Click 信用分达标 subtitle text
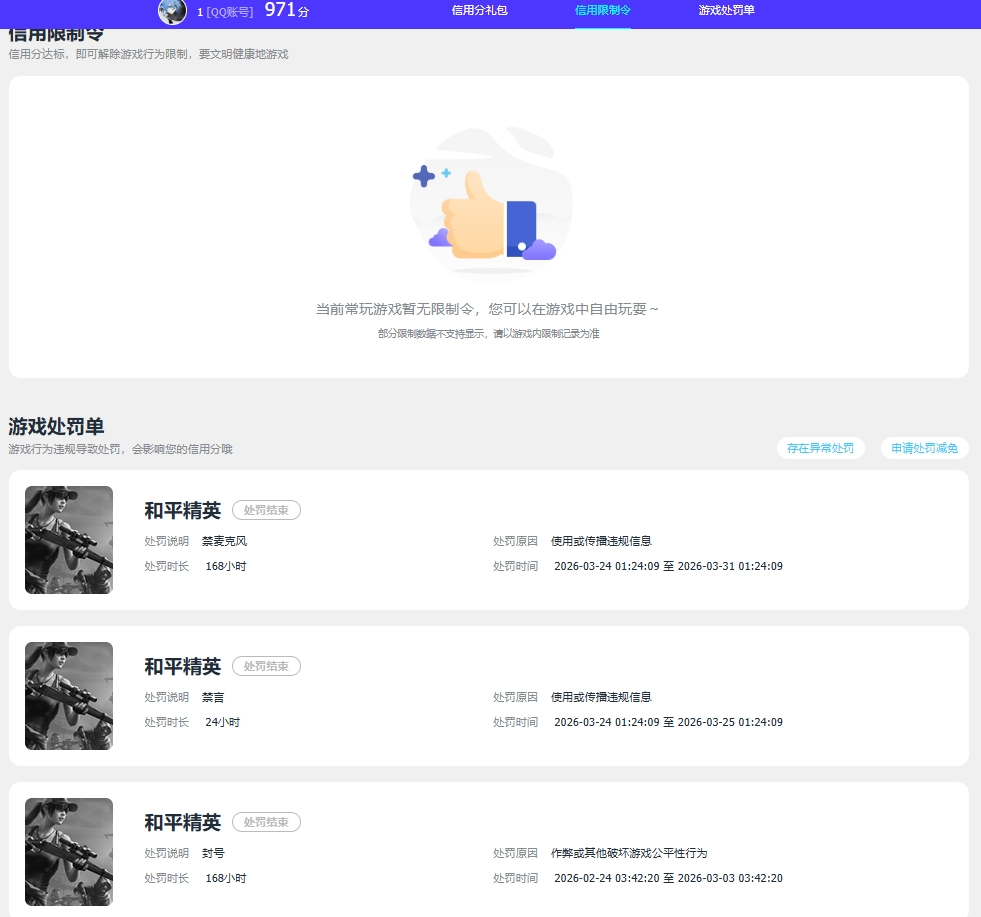The image size is (981, 917). [148, 54]
